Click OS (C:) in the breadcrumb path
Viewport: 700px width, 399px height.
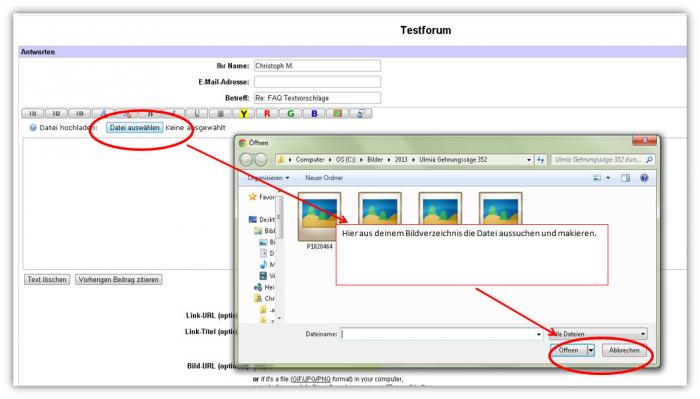(346, 159)
